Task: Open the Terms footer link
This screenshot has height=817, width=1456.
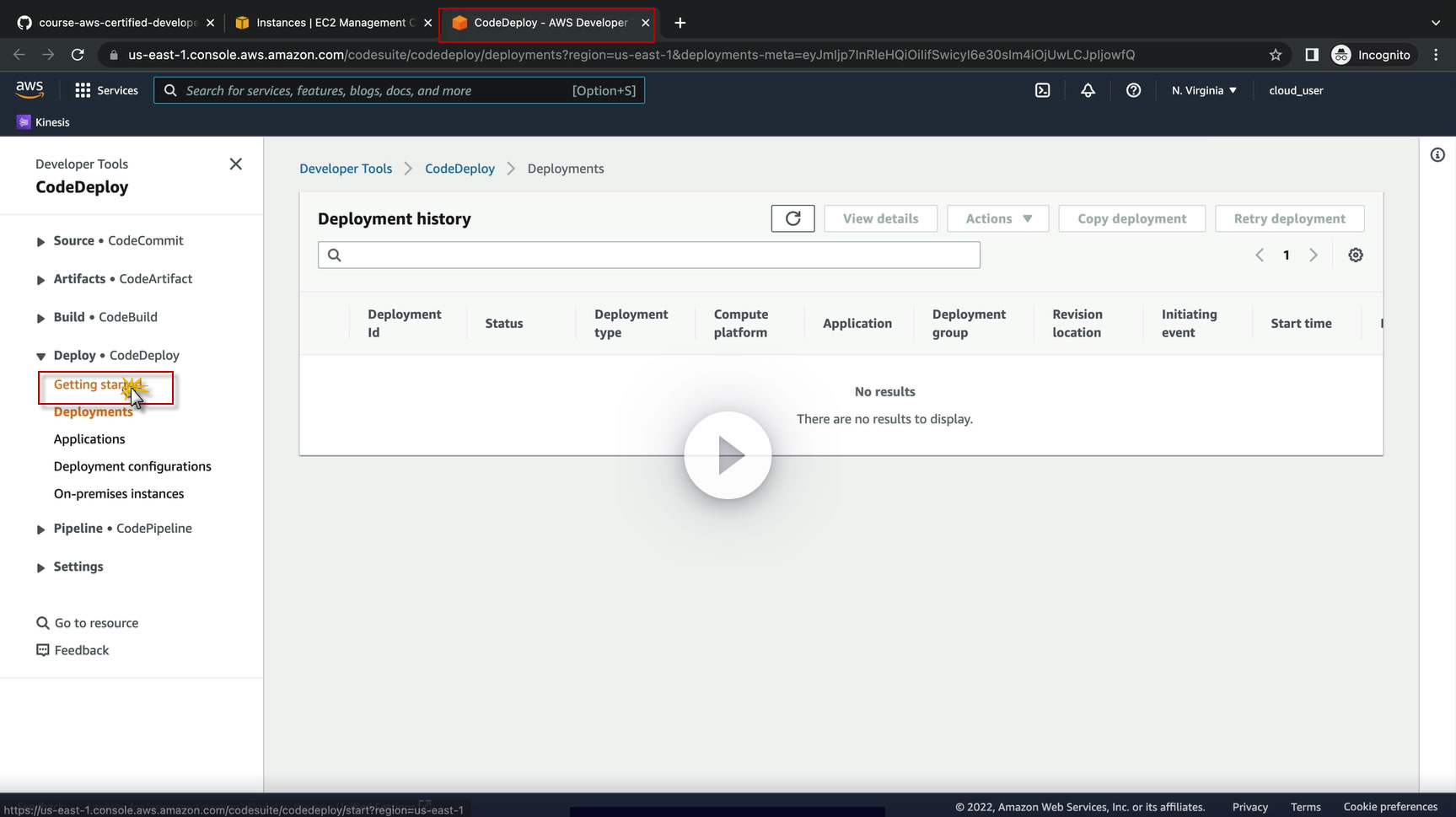Action: tap(1306, 807)
